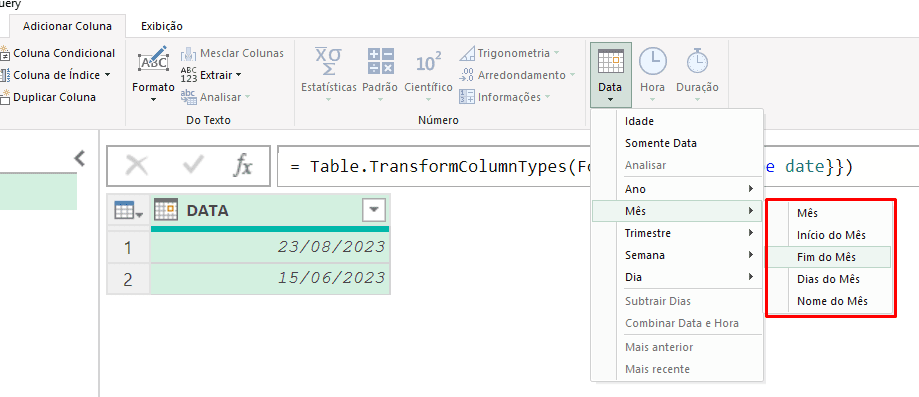
Task: Select the cell 15/06/2023
Action: 270,279
